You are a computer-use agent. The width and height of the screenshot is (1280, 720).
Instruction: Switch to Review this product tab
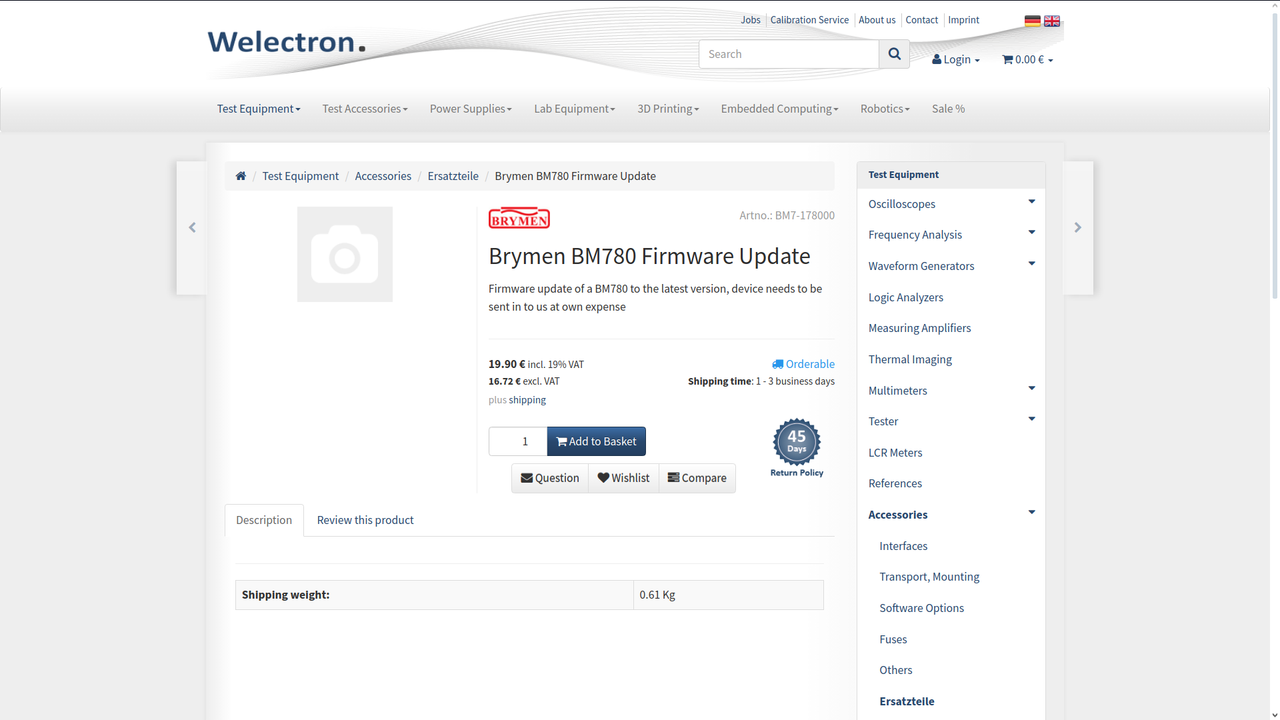click(x=365, y=520)
